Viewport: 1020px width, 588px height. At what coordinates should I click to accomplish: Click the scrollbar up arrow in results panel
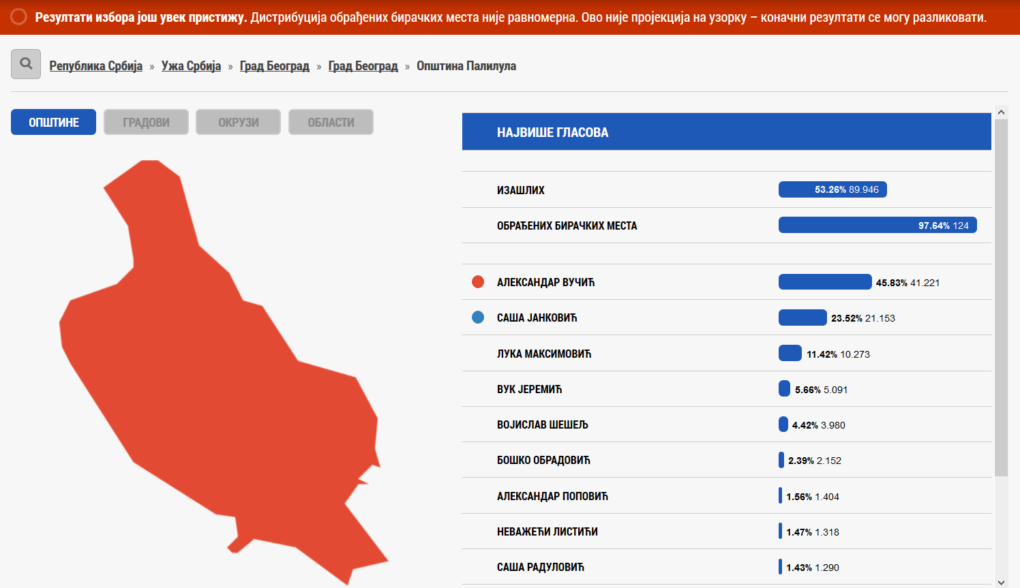pos(1001,112)
